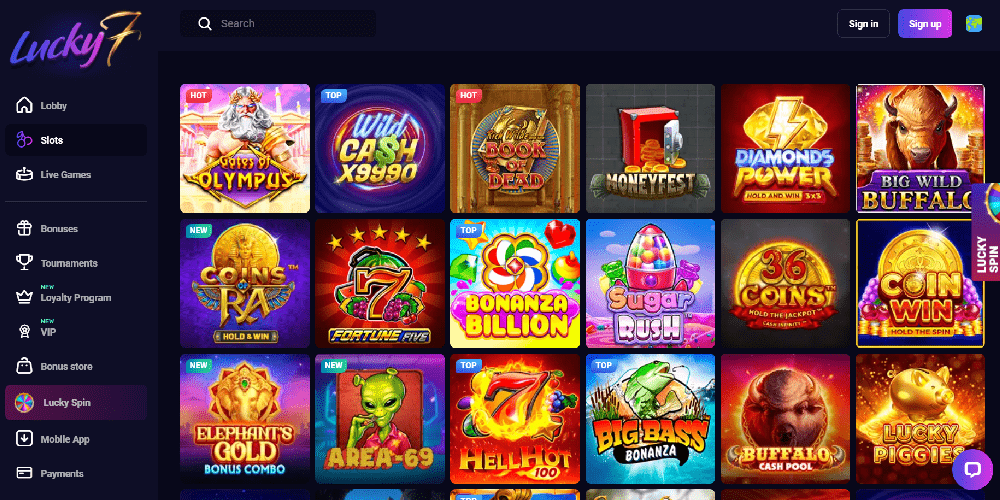Click the Loyalty Program crown icon
Image resolution: width=1000 pixels, height=500 pixels.
click(24, 297)
